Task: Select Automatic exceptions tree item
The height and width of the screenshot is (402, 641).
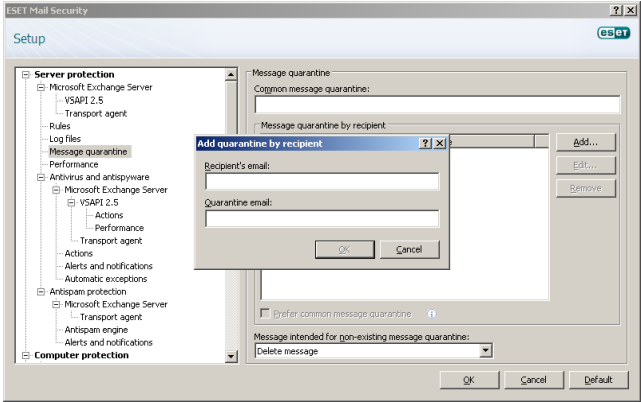Action: pos(105,279)
